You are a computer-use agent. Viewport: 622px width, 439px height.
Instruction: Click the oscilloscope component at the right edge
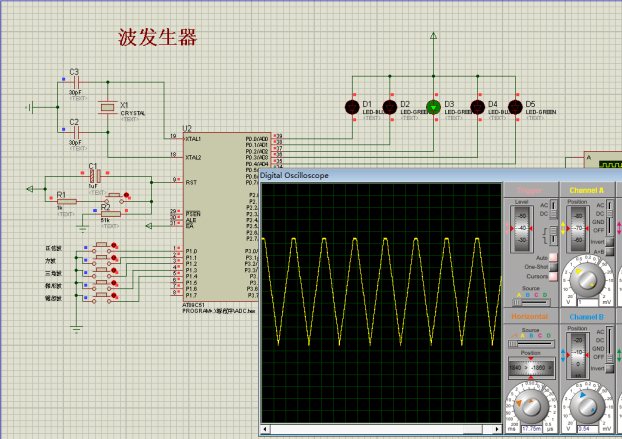(x=603, y=159)
